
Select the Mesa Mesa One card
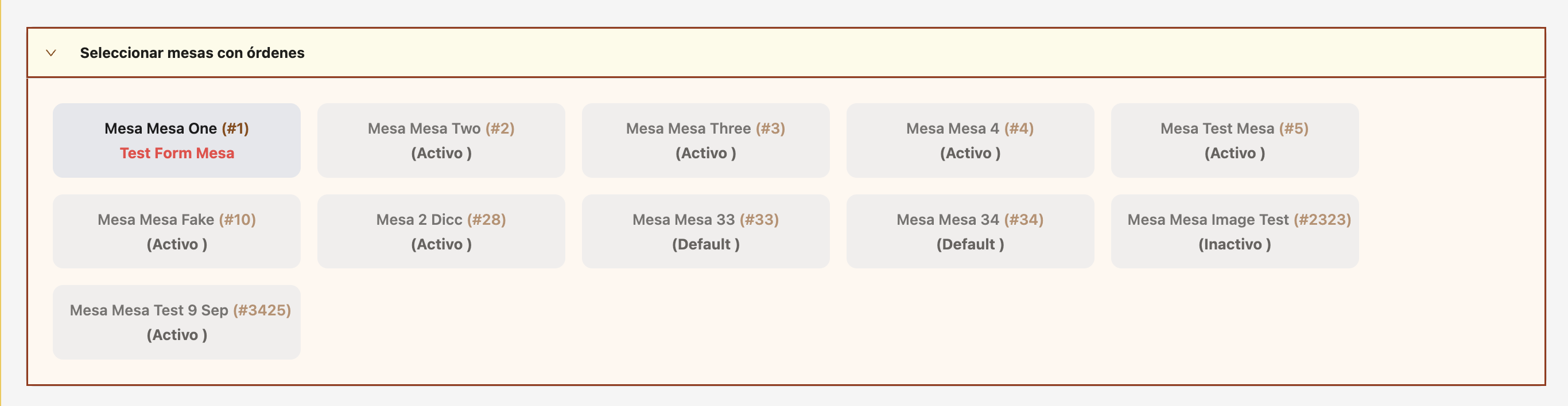[177, 140]
